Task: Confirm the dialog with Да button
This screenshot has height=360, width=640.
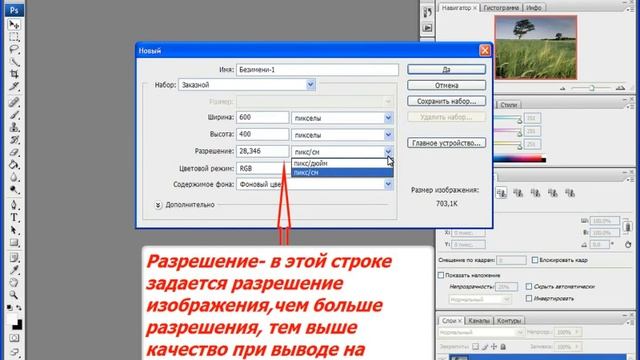Action: coord(447,69)
